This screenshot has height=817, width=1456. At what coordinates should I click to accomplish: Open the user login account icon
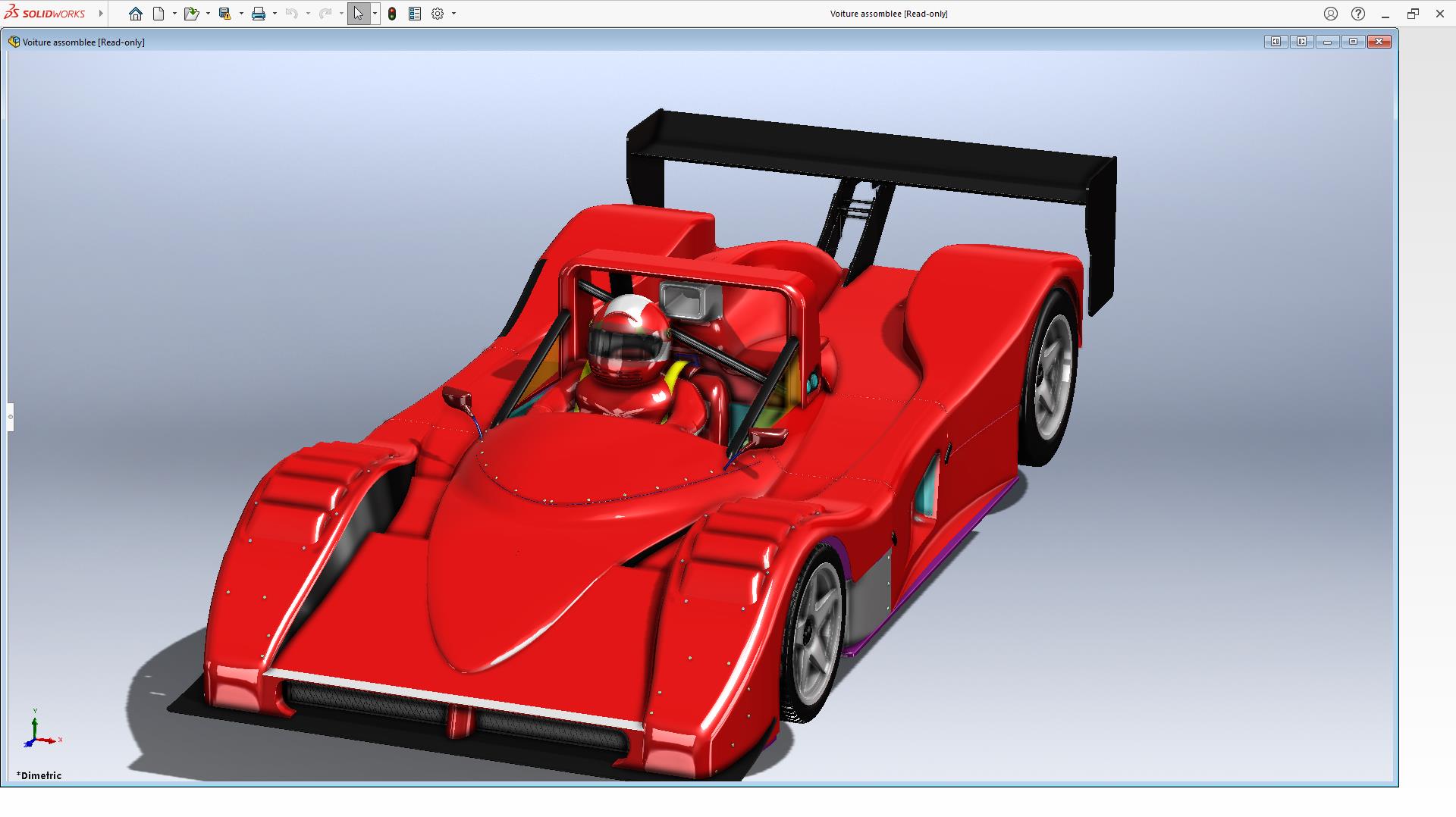pos(1331,14)
